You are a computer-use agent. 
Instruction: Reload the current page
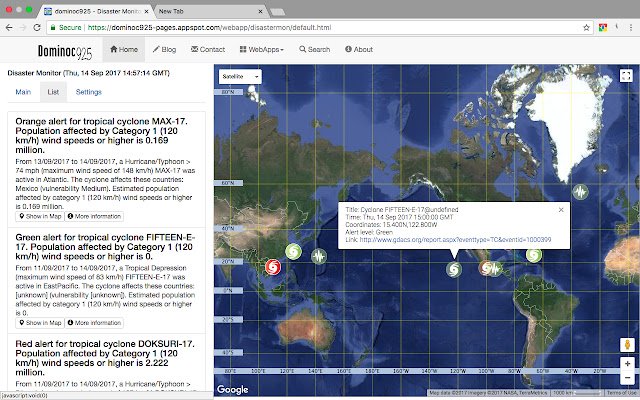(37, 27)
